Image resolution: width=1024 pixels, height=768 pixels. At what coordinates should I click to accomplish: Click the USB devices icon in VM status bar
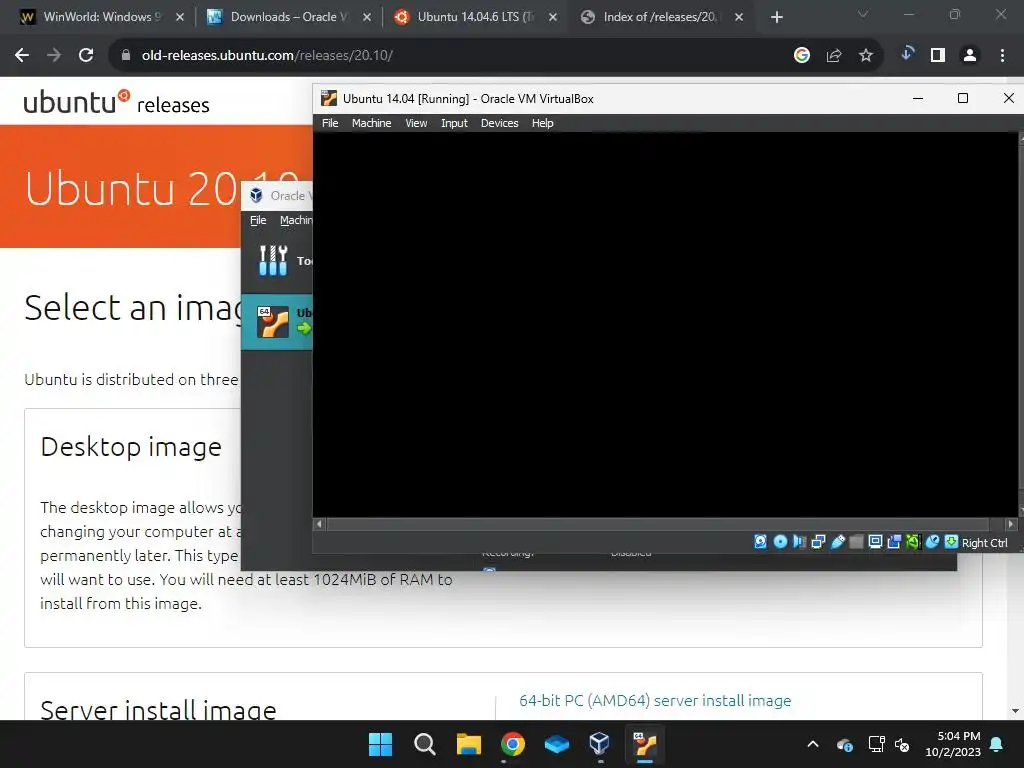click(x=837, y=541)
